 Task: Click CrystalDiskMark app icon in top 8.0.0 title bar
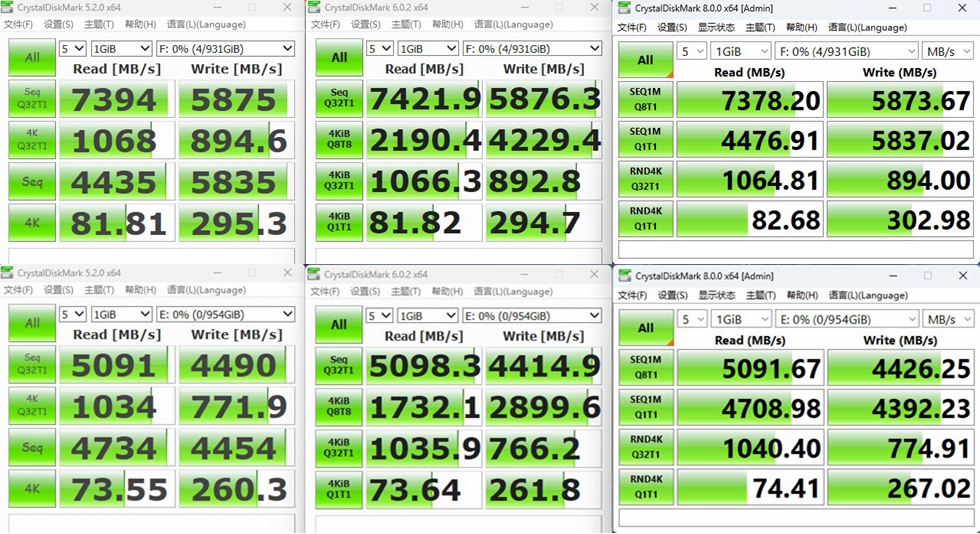[x=624, y=8]
